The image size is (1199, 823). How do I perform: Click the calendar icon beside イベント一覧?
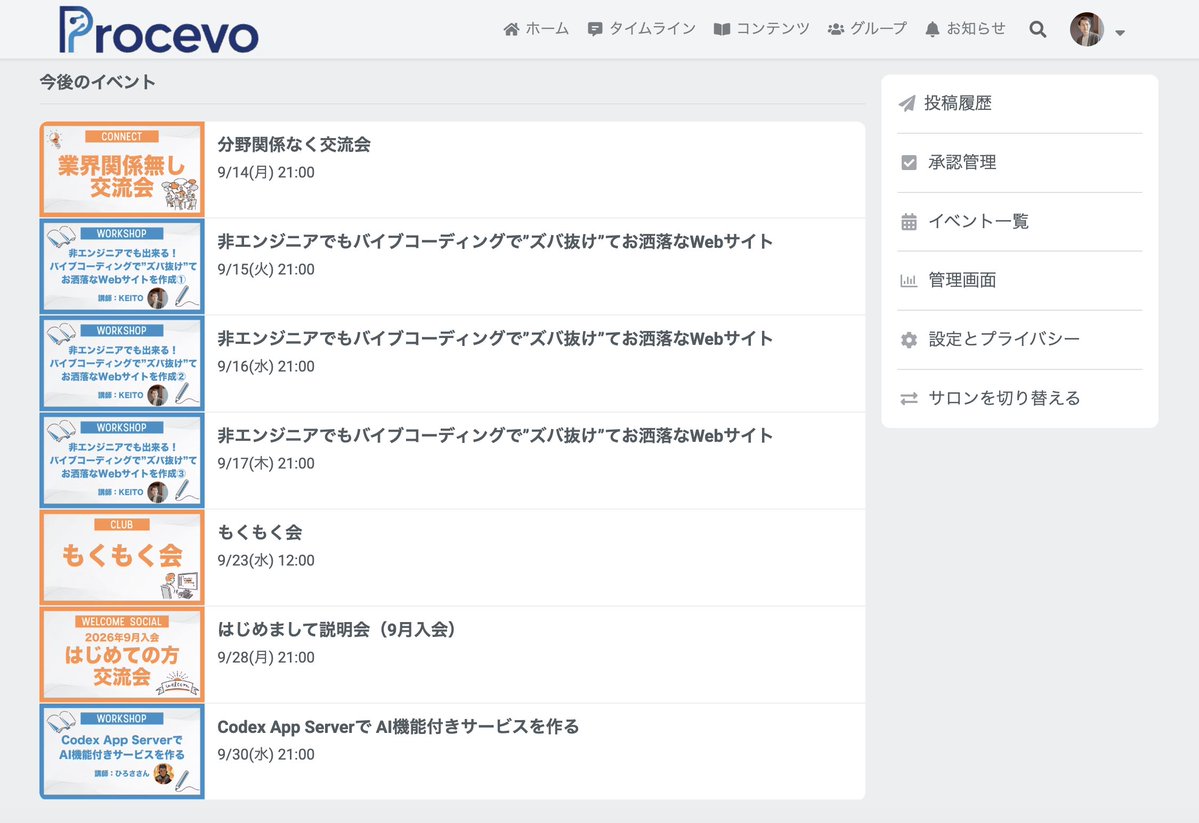908,222
